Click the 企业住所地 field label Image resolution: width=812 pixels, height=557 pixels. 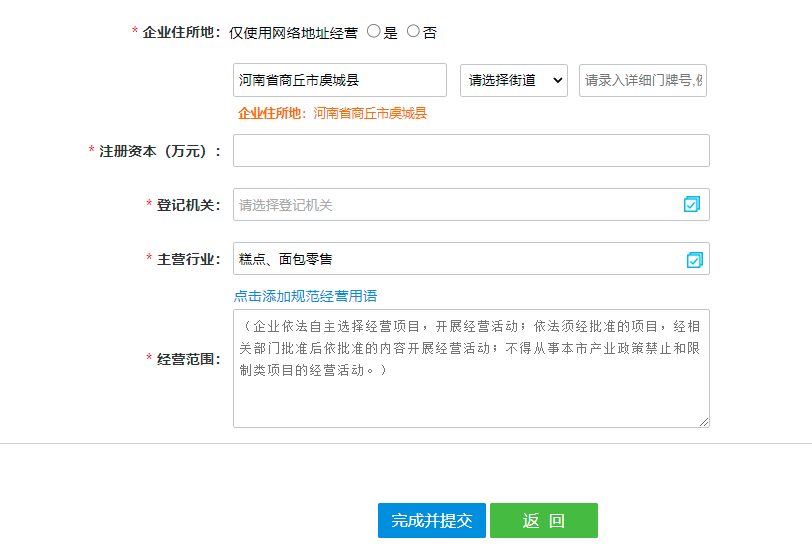coord(179,32)
